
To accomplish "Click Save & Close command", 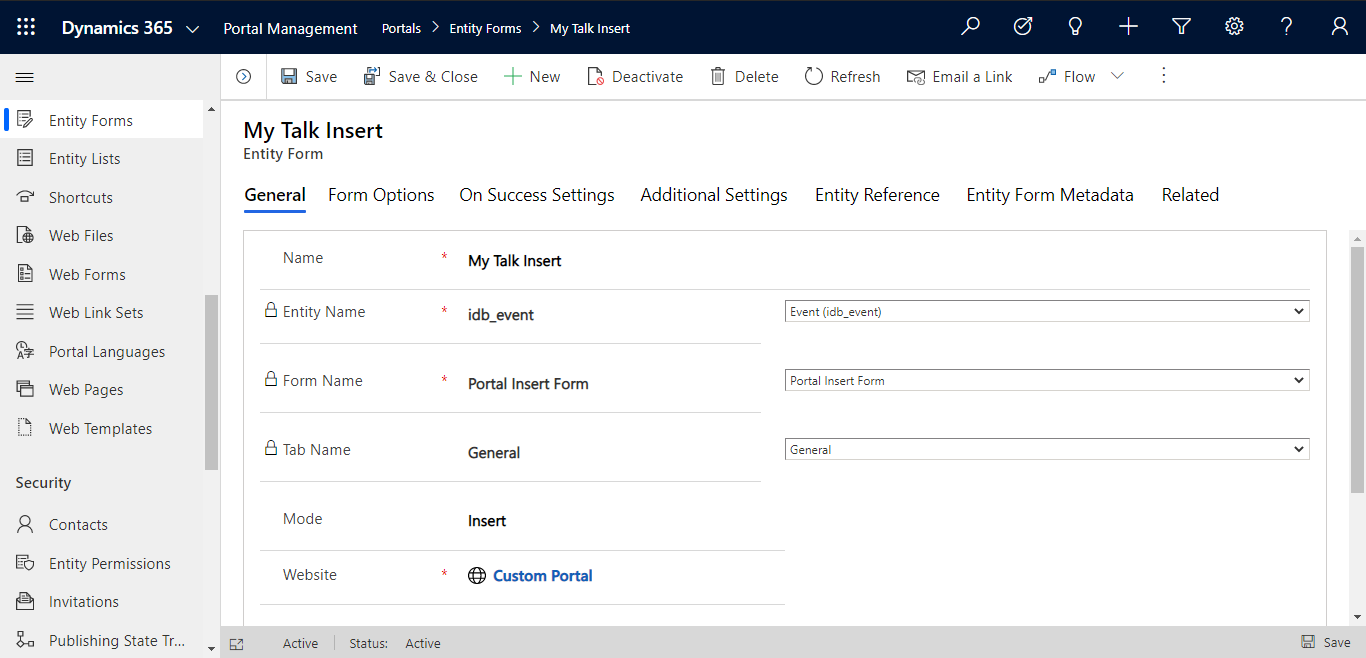I will click(x=420, y=77).
